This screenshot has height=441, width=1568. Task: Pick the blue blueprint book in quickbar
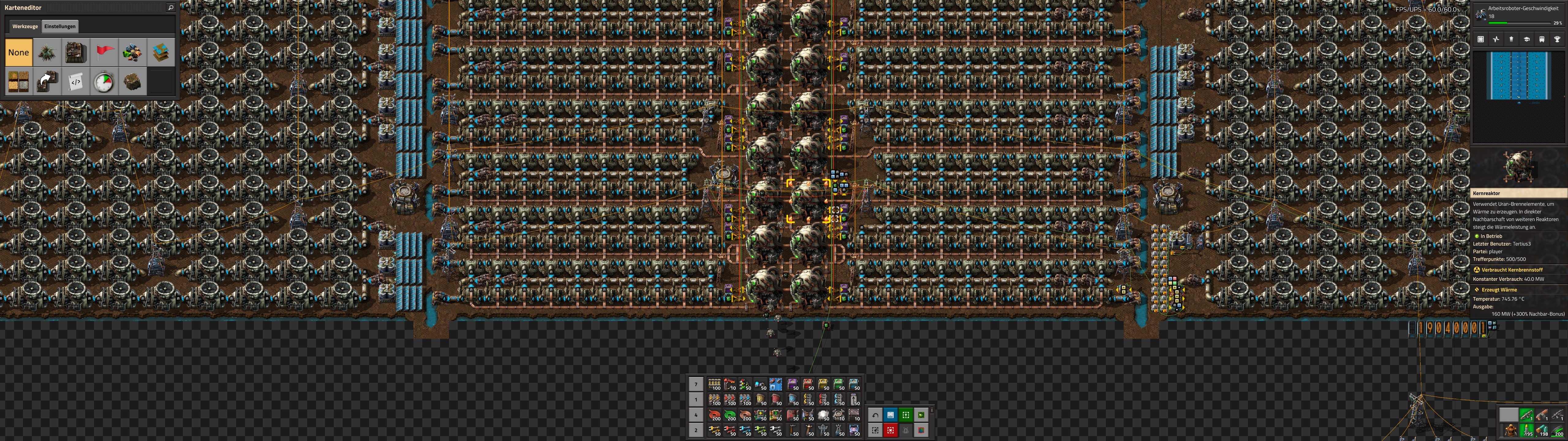776,384
